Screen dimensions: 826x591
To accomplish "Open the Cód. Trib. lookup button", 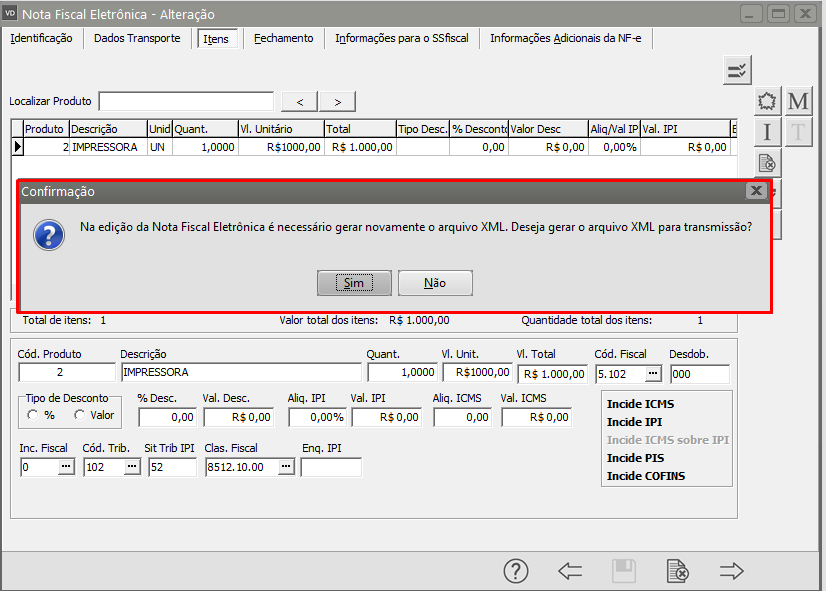I will (131, 467).
